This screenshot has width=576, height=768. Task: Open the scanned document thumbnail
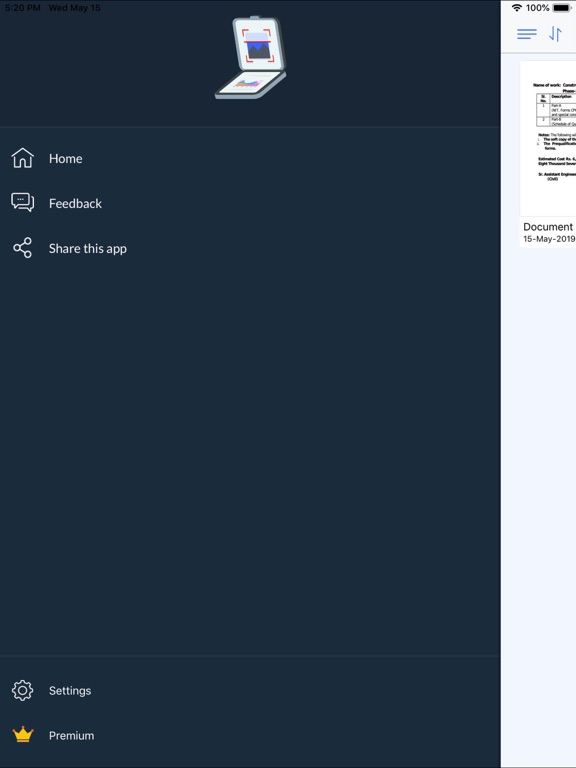click(548, 139)
